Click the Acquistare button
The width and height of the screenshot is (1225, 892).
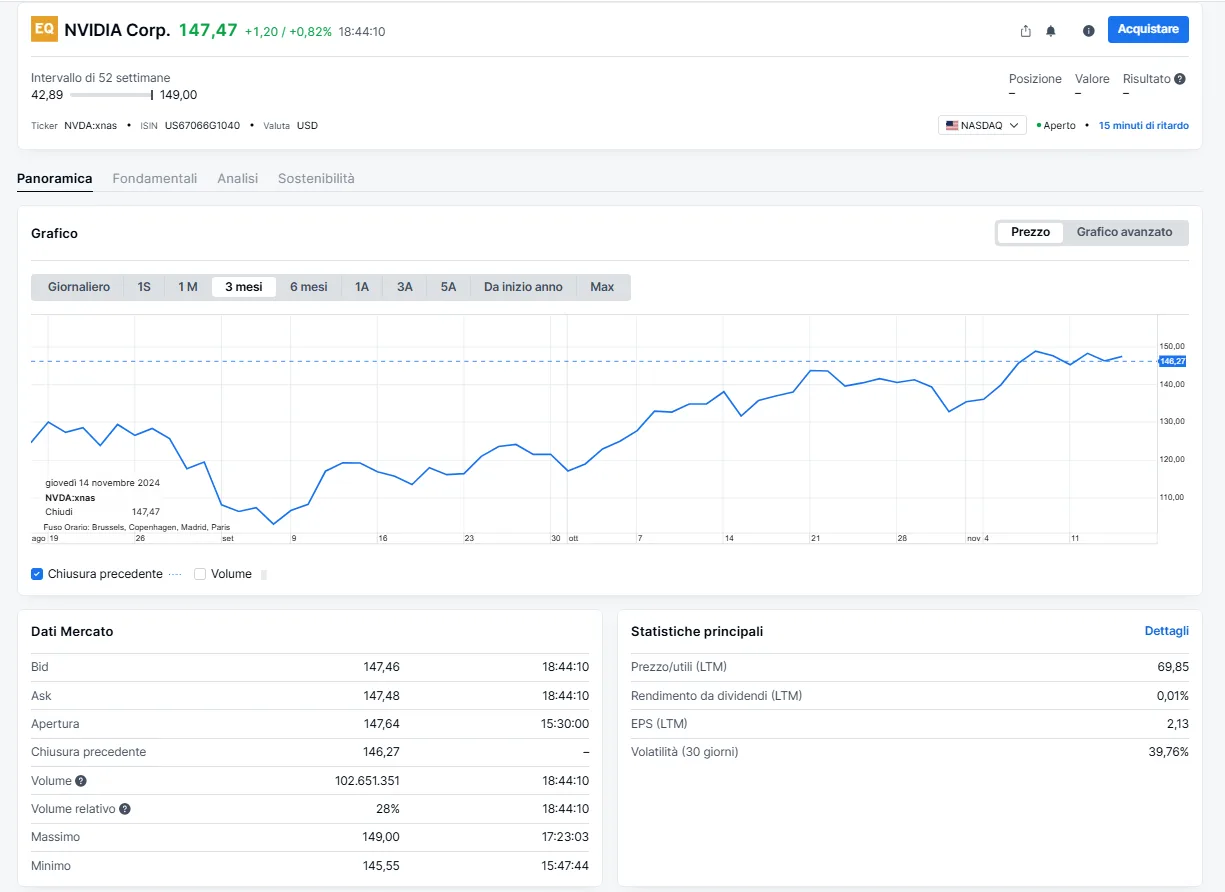point(1148,29)
